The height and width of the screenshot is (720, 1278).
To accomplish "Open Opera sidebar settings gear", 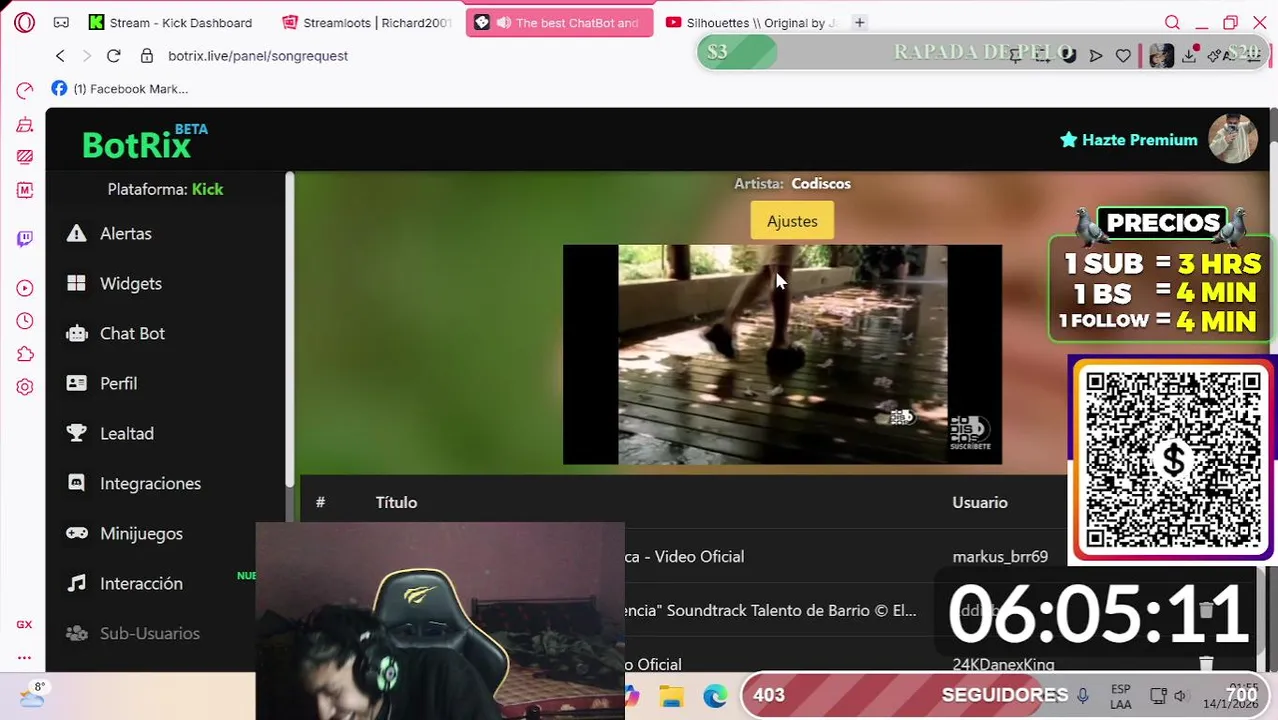I will 25,387.
